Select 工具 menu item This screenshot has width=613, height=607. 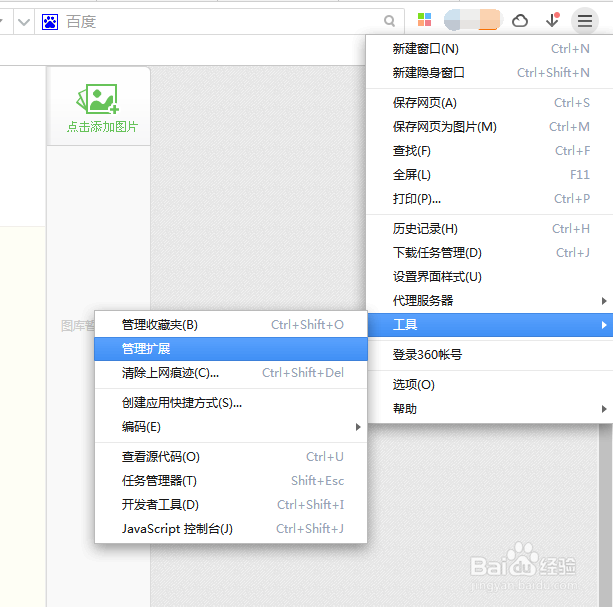click(490, 325)
